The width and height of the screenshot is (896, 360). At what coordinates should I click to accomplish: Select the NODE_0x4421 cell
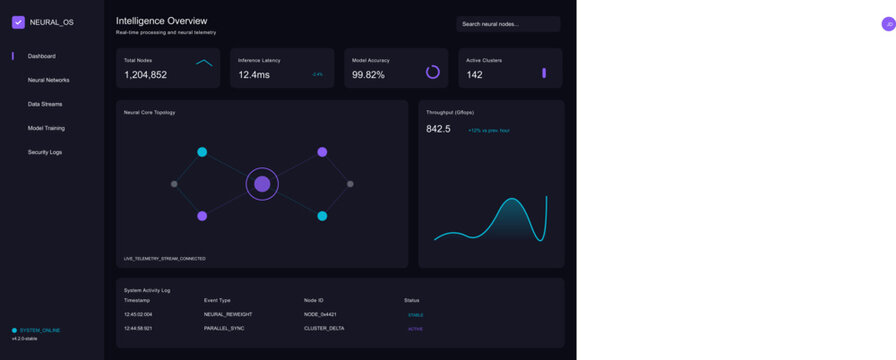pos(320,314)
